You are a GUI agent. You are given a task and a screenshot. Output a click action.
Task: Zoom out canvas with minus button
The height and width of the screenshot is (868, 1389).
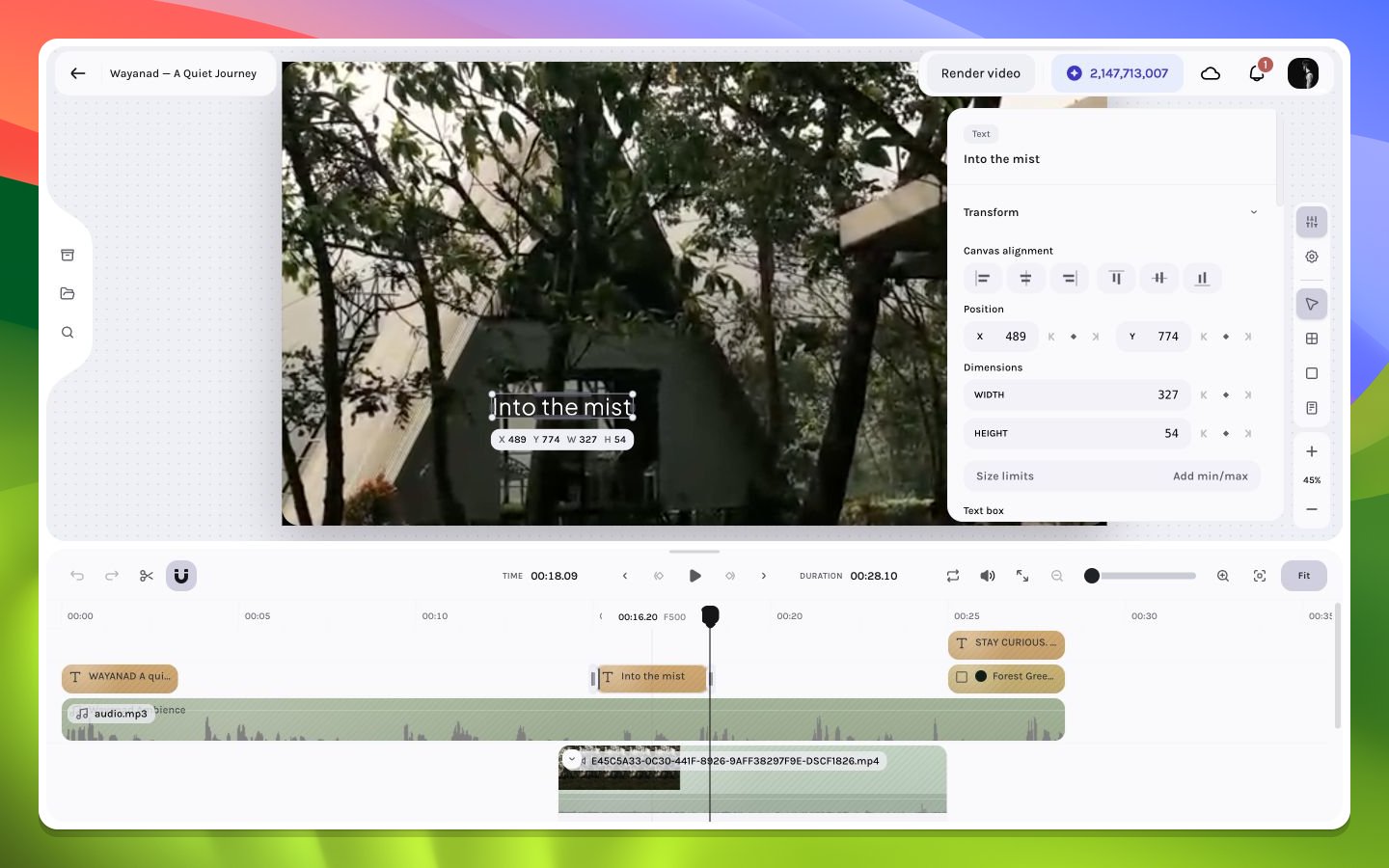pyautogui.click(x=1312, y=509)
